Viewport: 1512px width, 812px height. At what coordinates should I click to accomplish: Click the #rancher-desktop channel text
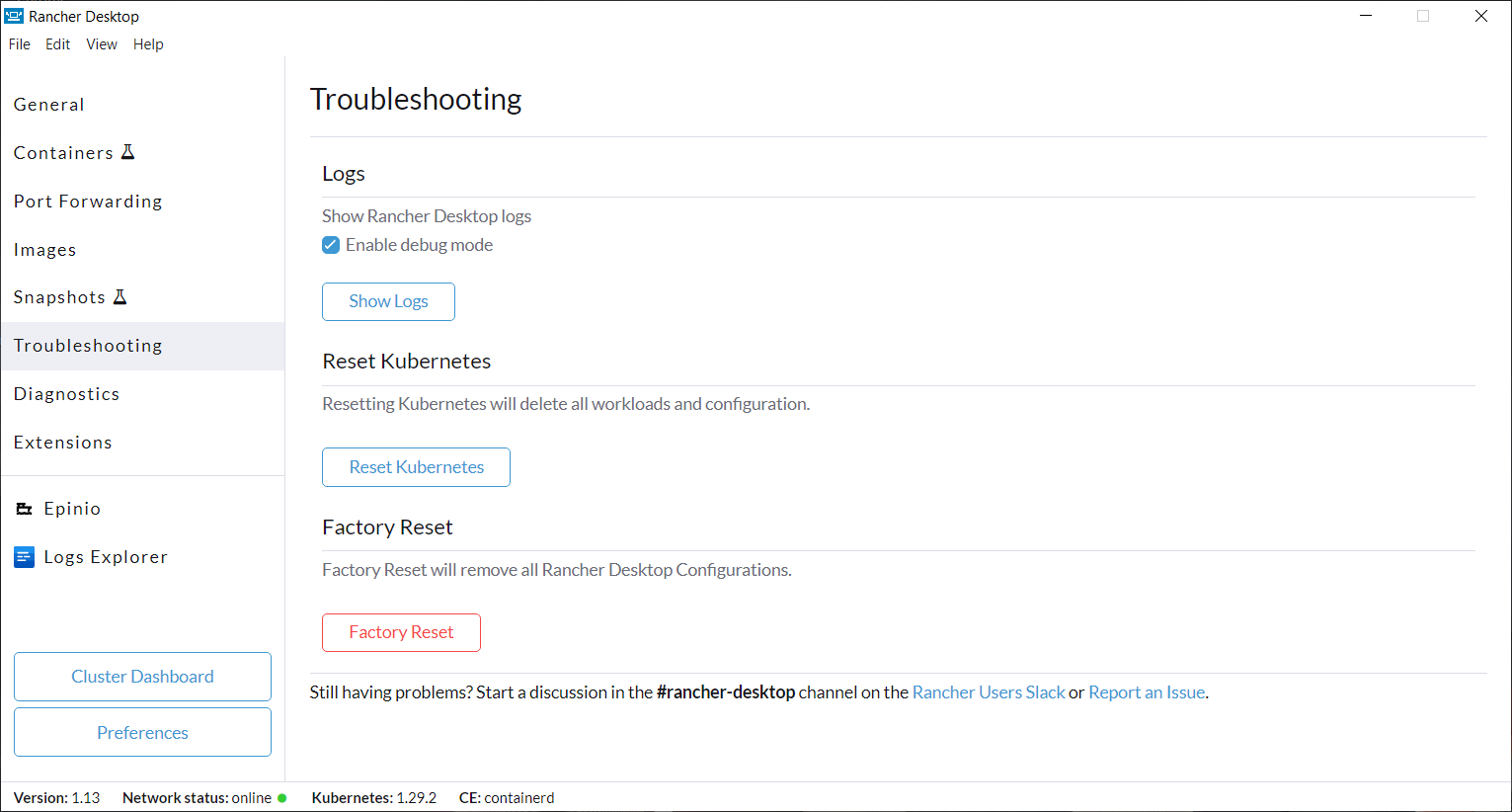coord(726,692)
